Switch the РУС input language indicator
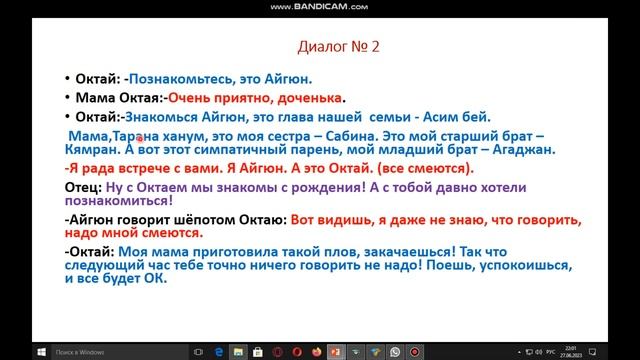This screenshot has height=360, width=640. 551,352
